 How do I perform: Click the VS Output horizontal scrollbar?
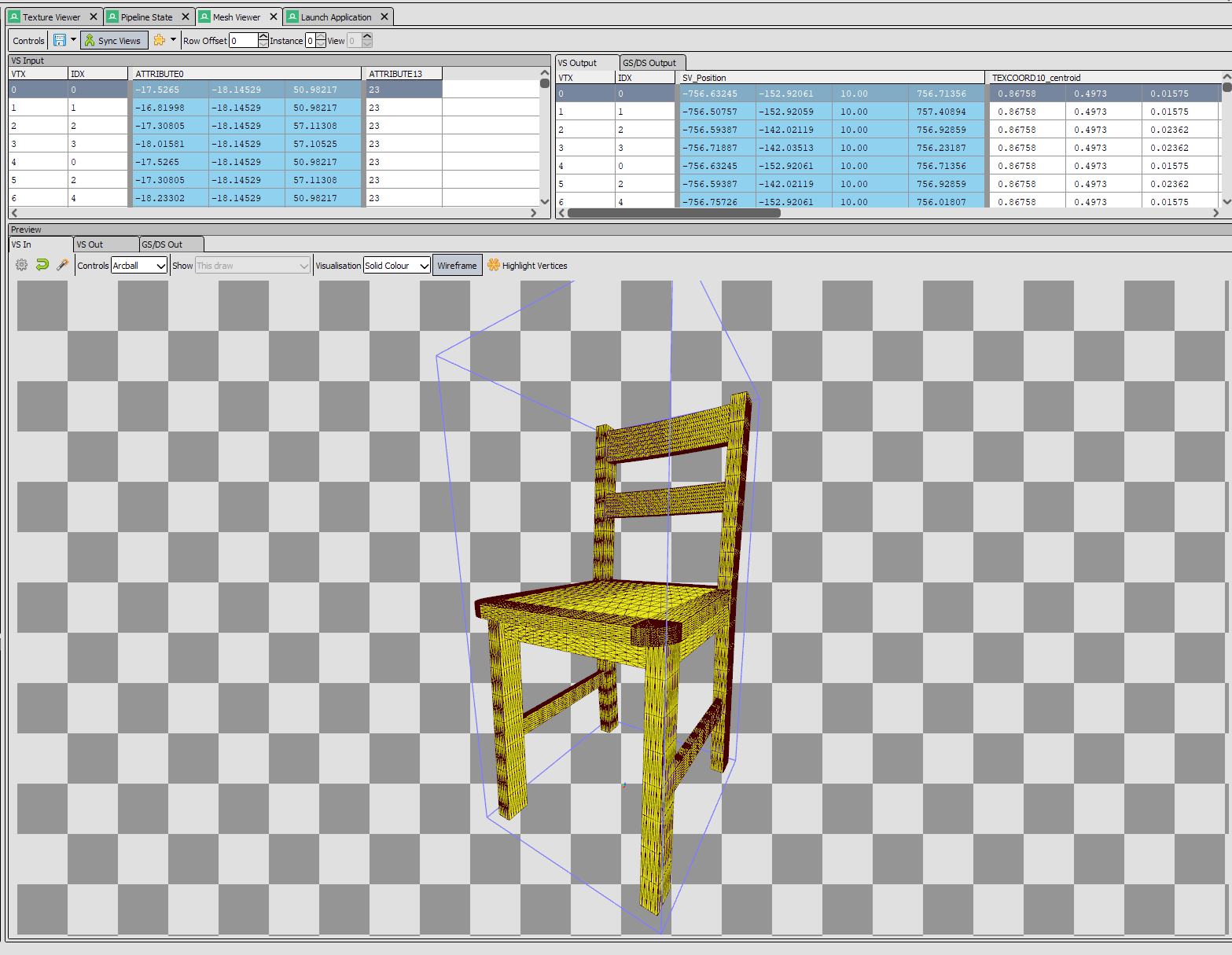point(674,213)
